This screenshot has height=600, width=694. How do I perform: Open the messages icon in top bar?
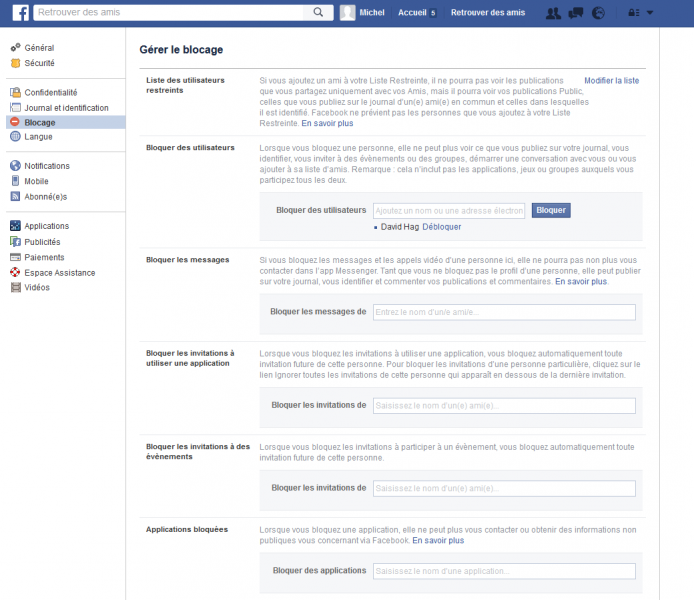(x=575, y=13)
